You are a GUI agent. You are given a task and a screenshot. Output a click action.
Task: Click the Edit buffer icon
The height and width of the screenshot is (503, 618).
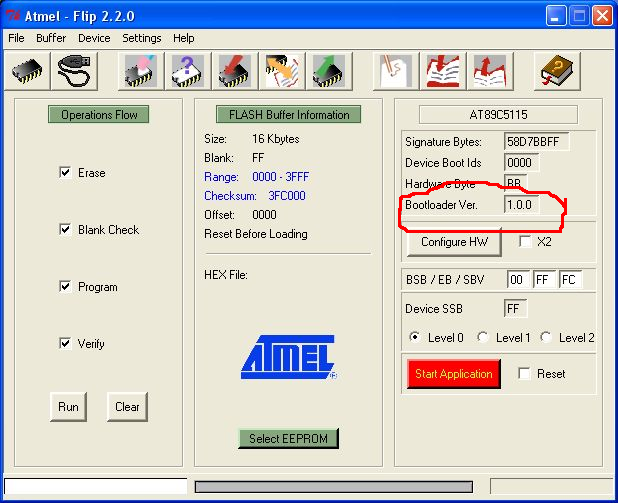coord(396,71)
